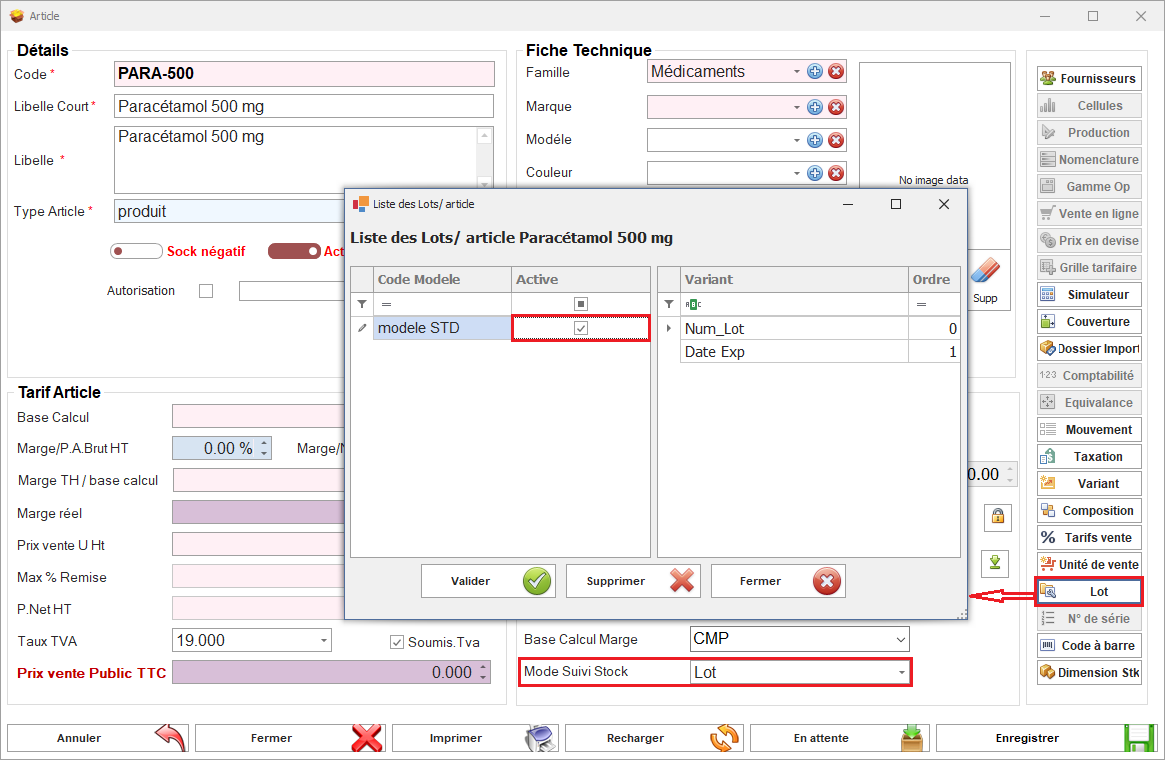This screenshot has width=1165, height=760.
Task: Uncheck the Soumis.Tva checkbox
Action: point(397,641)
